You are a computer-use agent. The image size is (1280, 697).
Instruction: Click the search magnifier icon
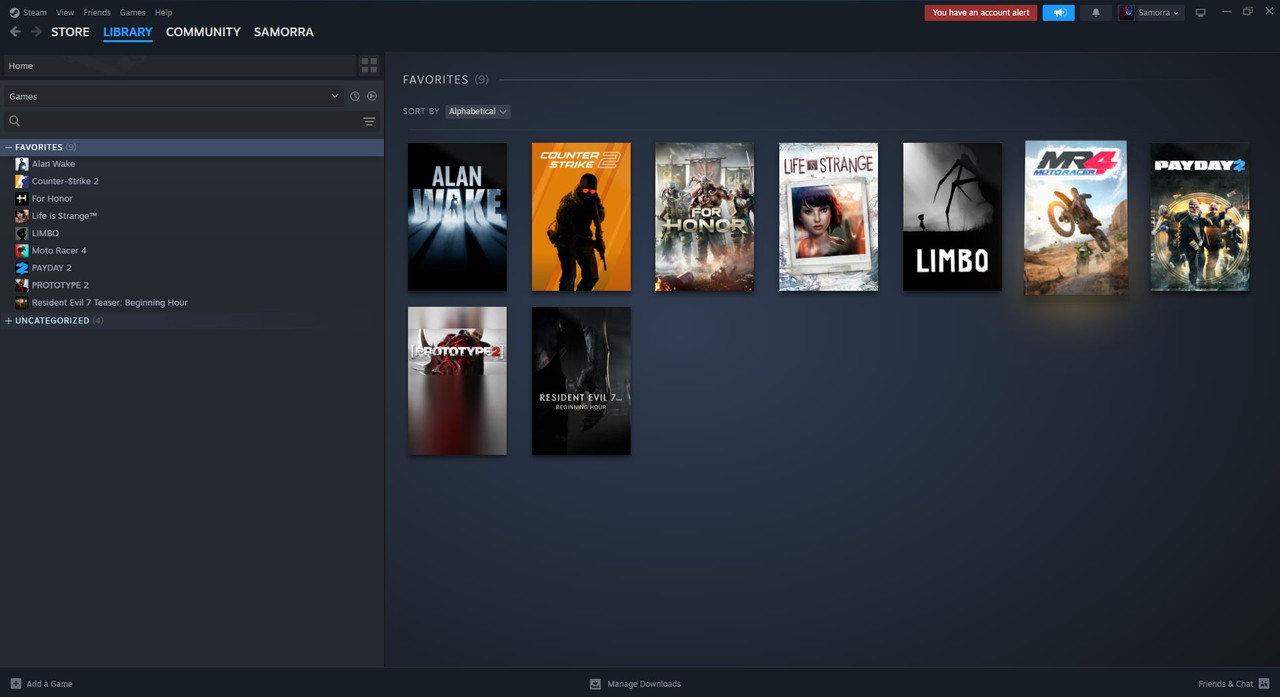[x=14, y=121]
